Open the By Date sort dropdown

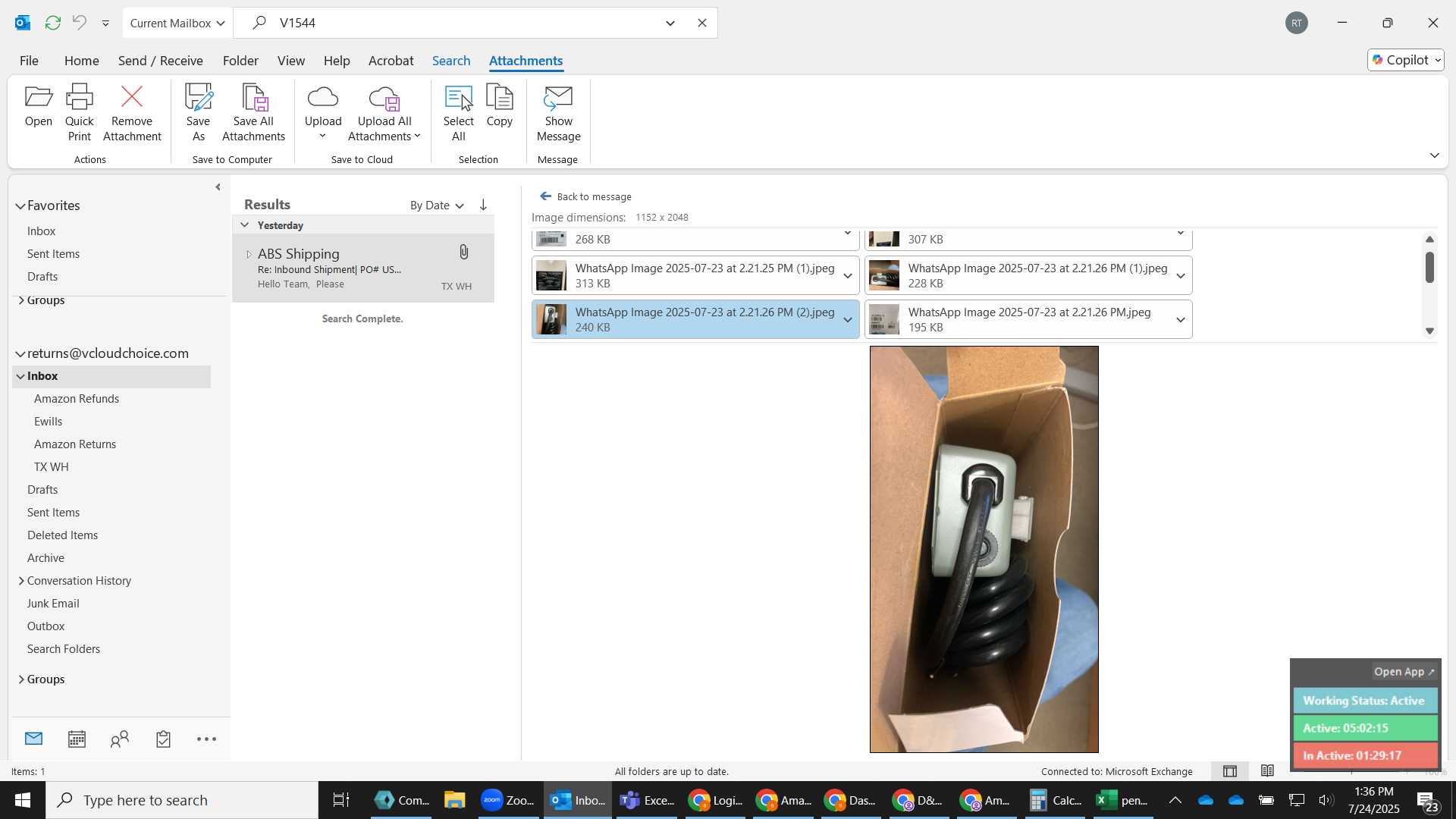(x=437, y=206)
